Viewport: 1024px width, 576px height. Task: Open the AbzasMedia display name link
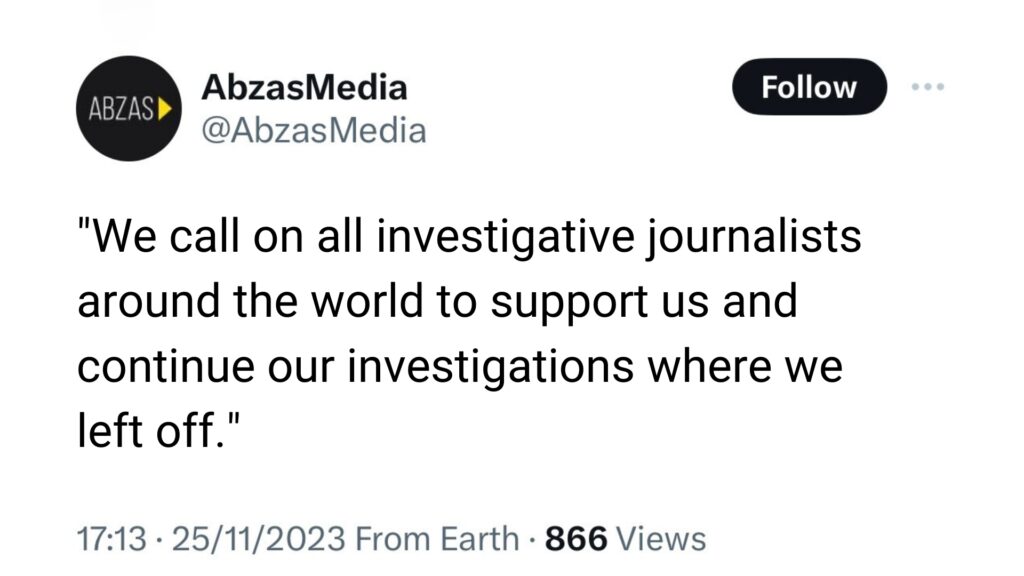pos(304,87)
